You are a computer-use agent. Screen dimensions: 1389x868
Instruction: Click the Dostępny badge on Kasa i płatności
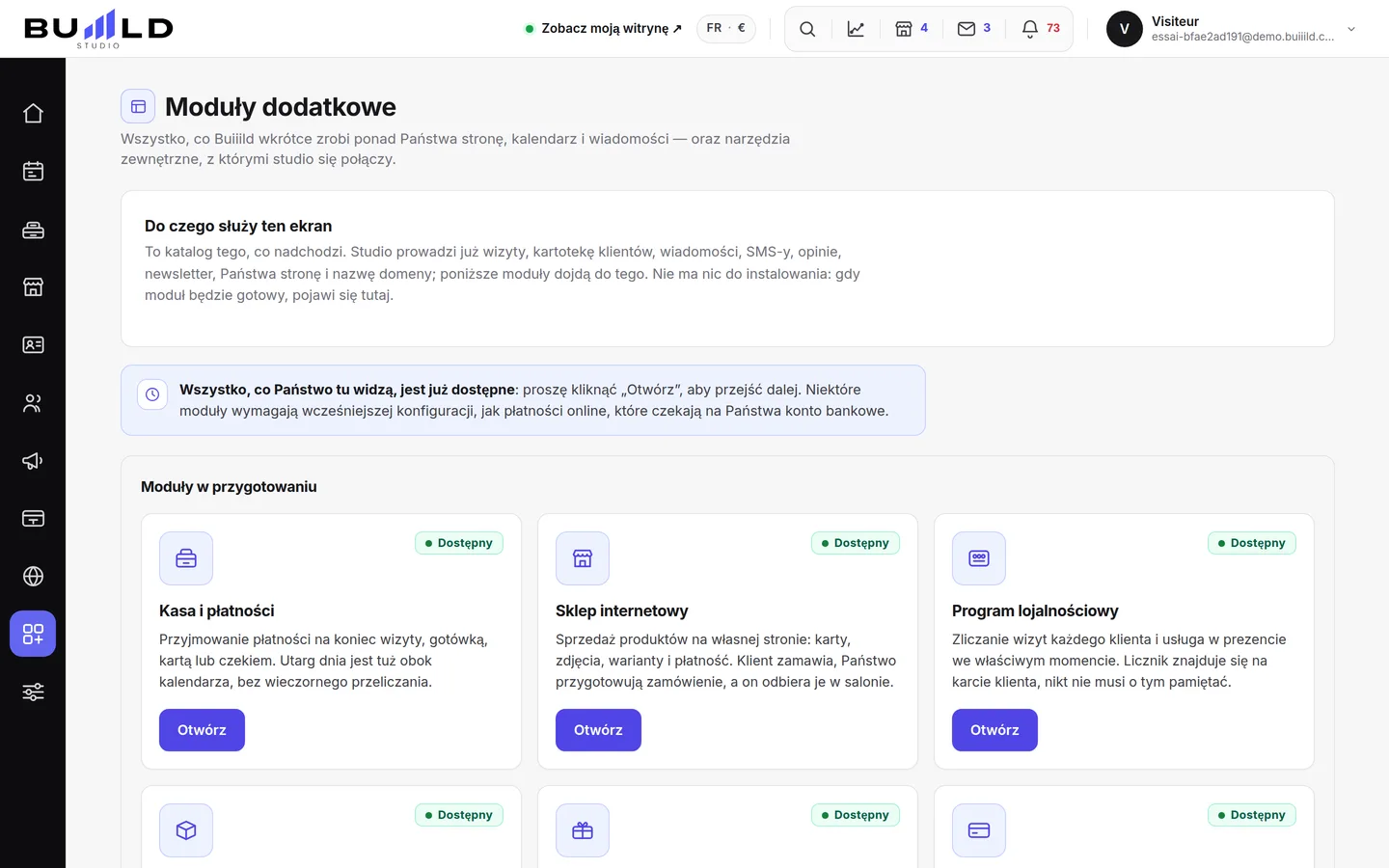point(459,543)
